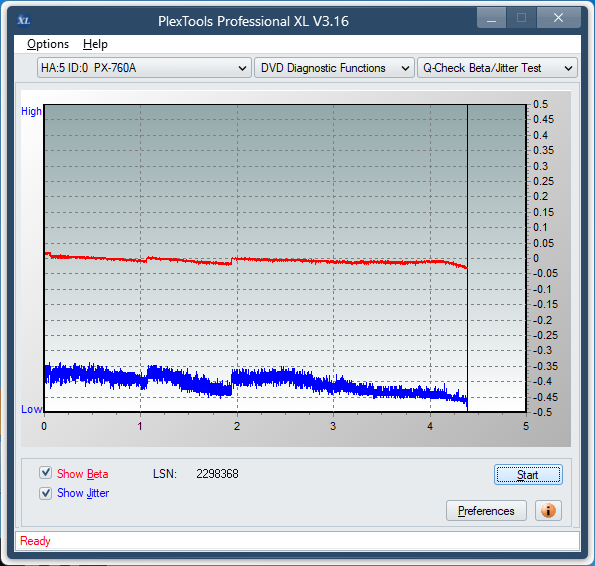Click the Low jitter axis label

tap(31, 409)
